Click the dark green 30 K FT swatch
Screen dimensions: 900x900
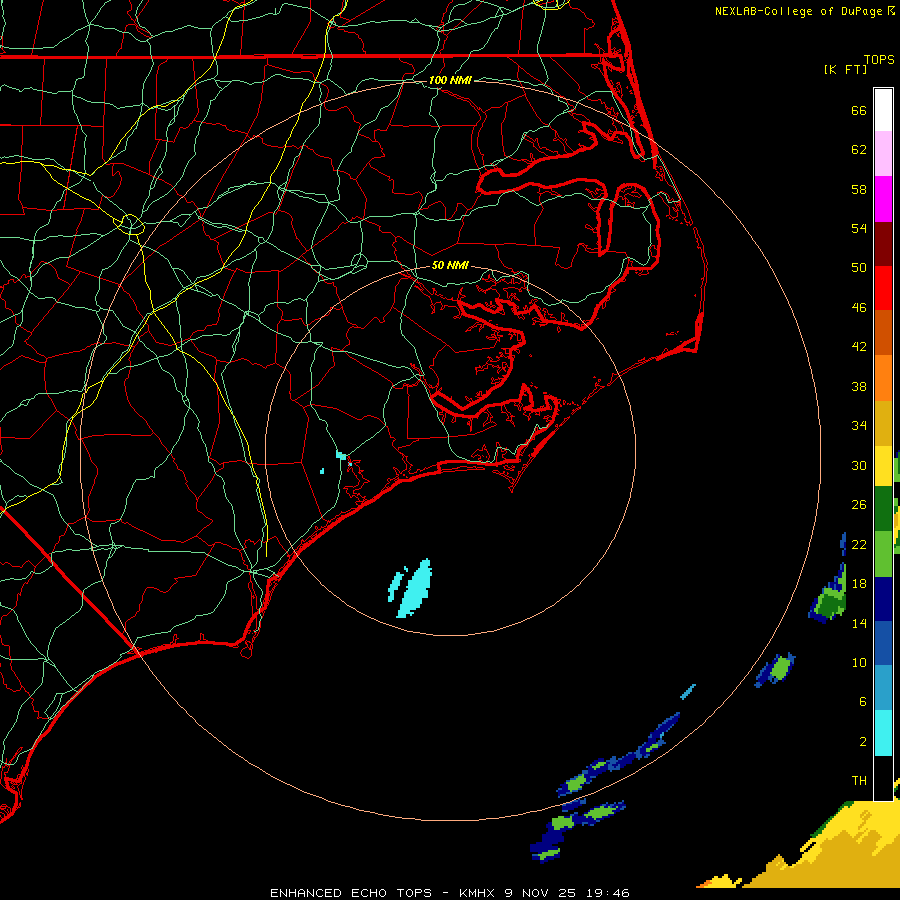883,509
